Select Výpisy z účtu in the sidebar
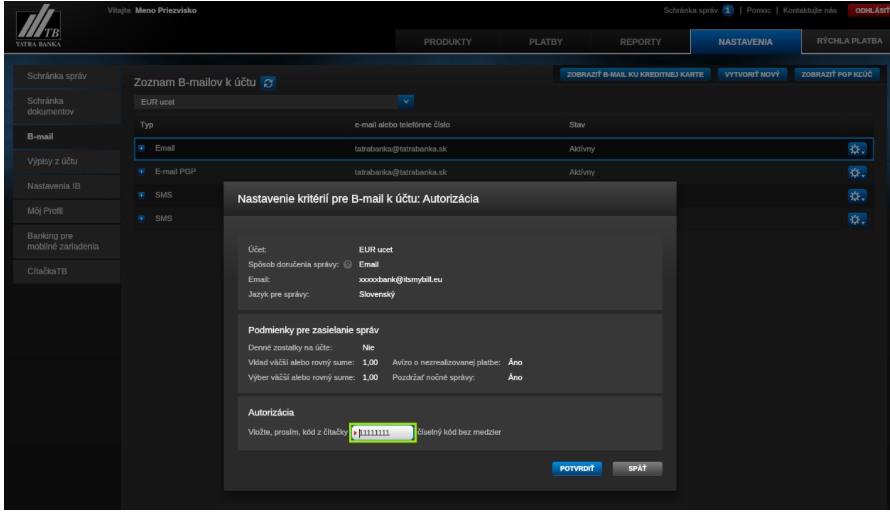Image resolution: width=890 pixels, height=512 pixels. [x=53, y=161]
